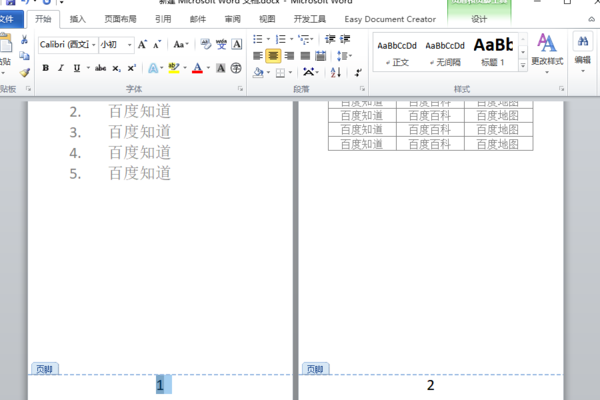Click the Decrease Indent icon
Image resolution: width=600 pixels, height=400 pixels.
pyautogui.click(x=330, y=39)
